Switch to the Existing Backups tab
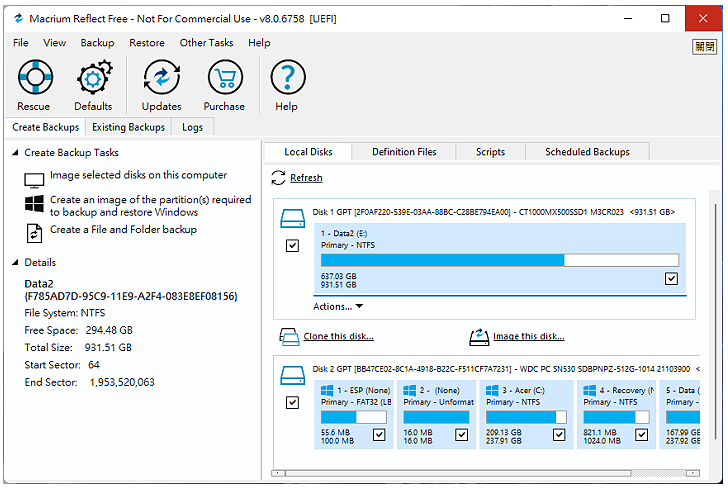The height and width of the screenshot is (490, 728). [128, 127]
